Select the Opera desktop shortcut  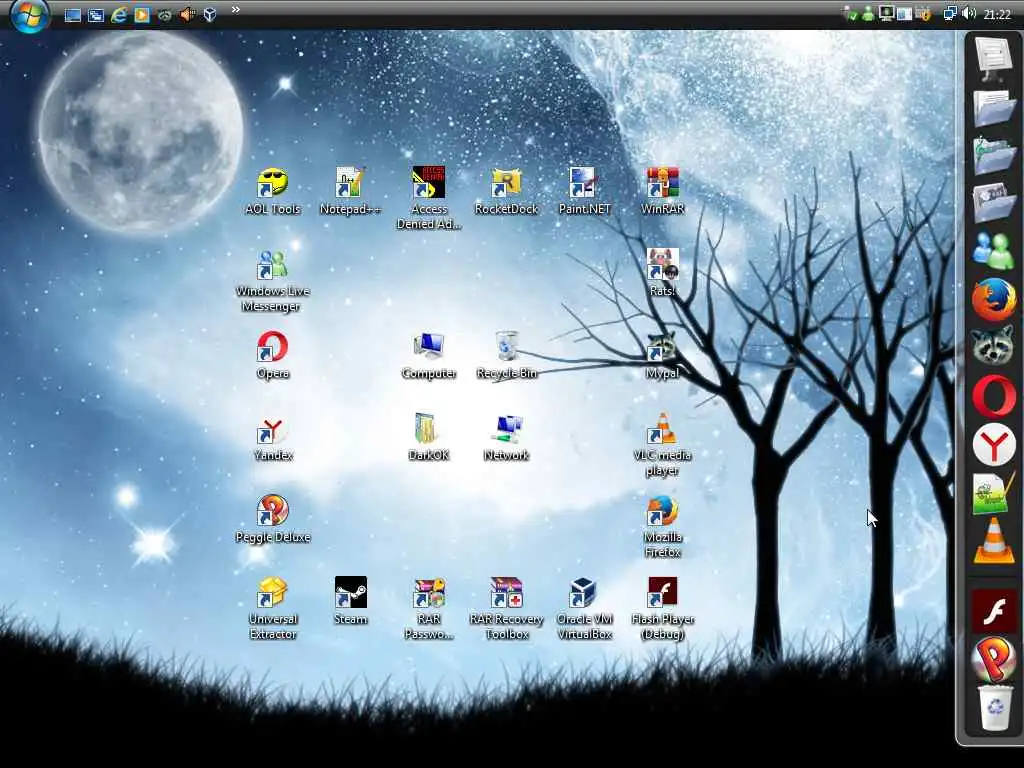272,355
